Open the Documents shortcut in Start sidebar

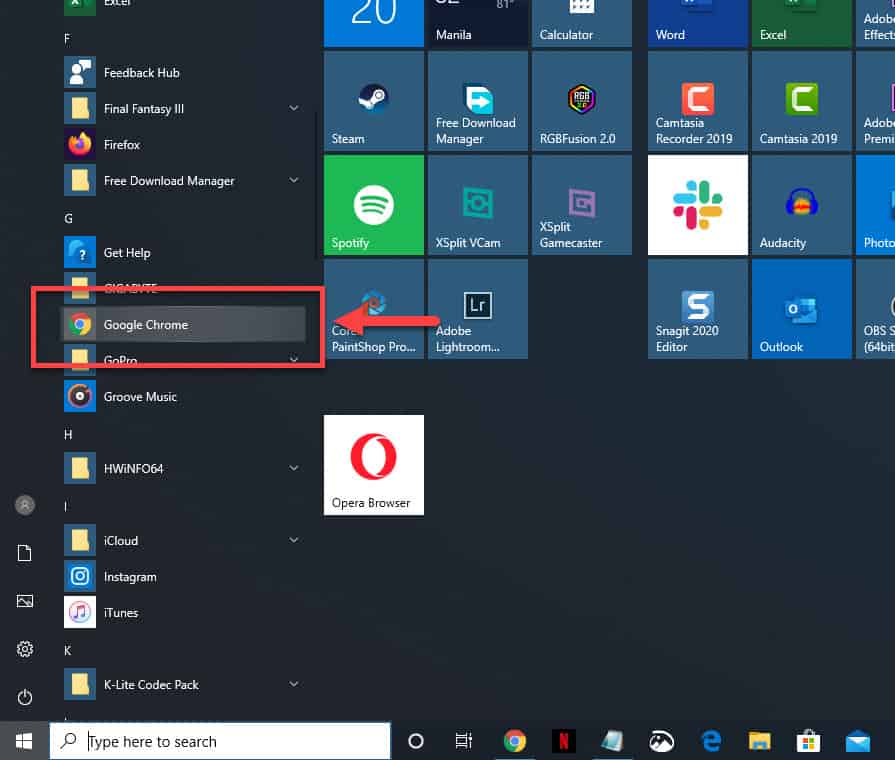[x=25, y=553]
